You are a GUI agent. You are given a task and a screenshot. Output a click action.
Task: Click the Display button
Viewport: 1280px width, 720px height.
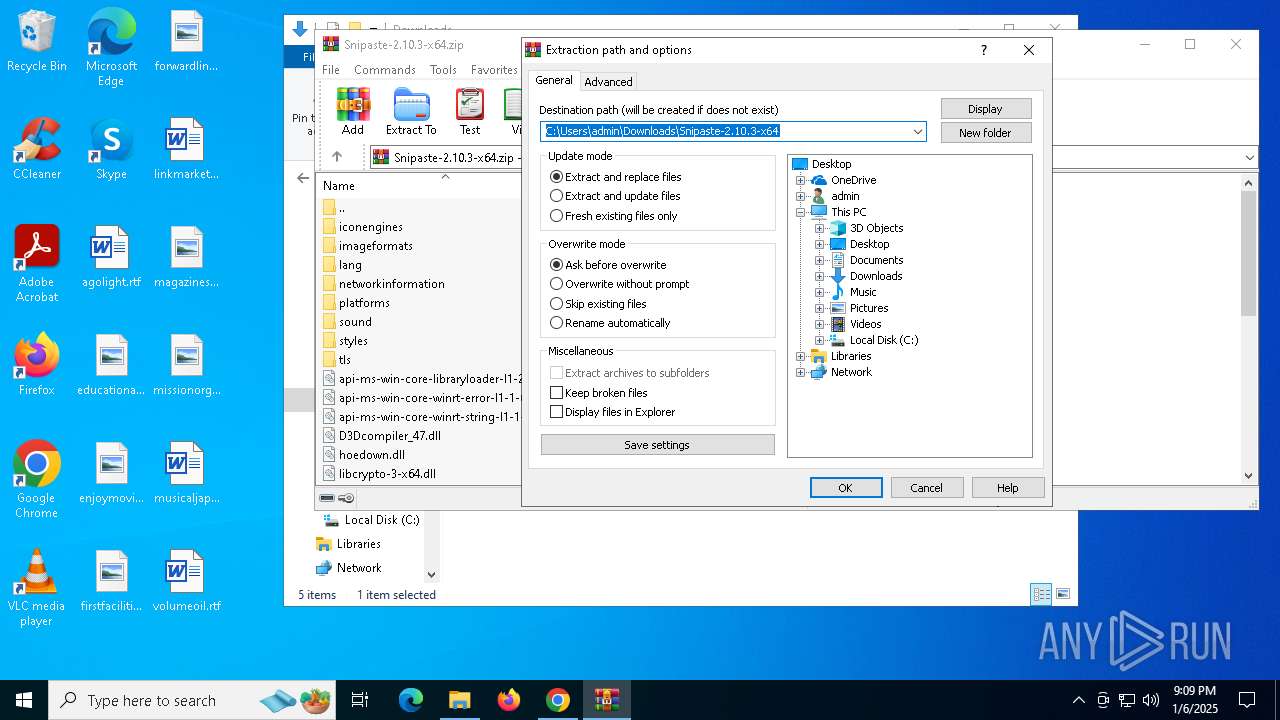click(x=985, y=109)
